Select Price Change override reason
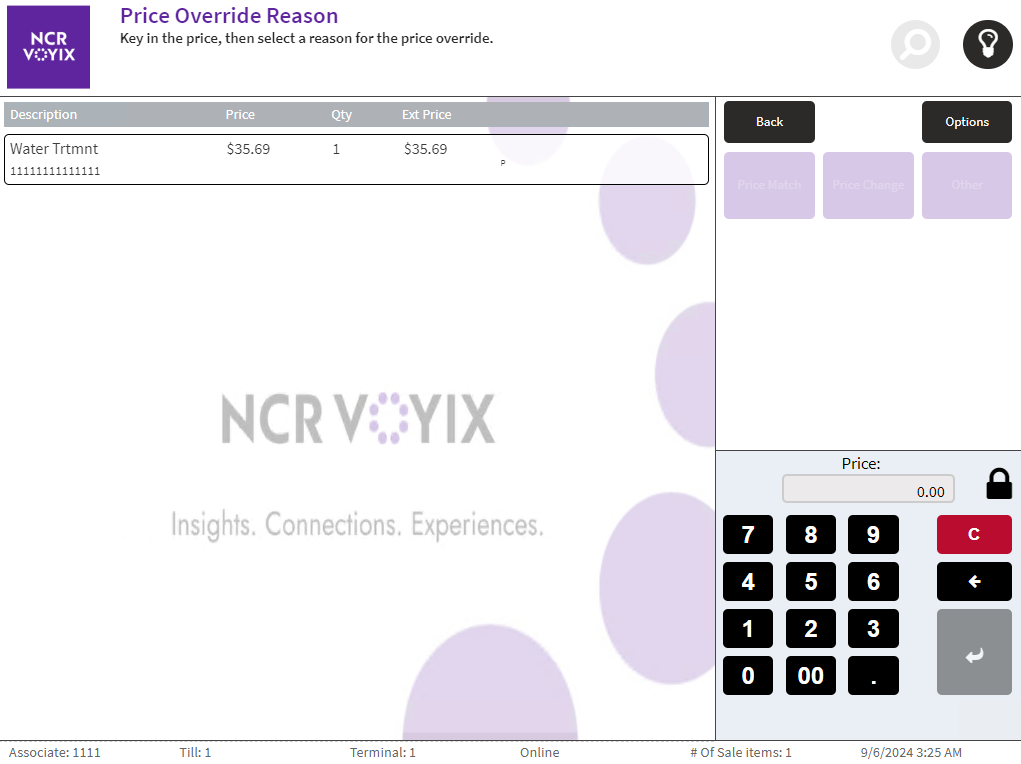 point(868,185)
